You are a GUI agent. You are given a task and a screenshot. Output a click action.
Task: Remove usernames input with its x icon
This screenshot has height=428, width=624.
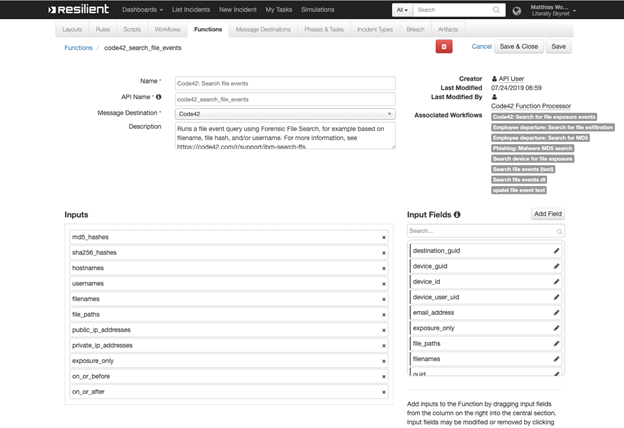(384, 284)
